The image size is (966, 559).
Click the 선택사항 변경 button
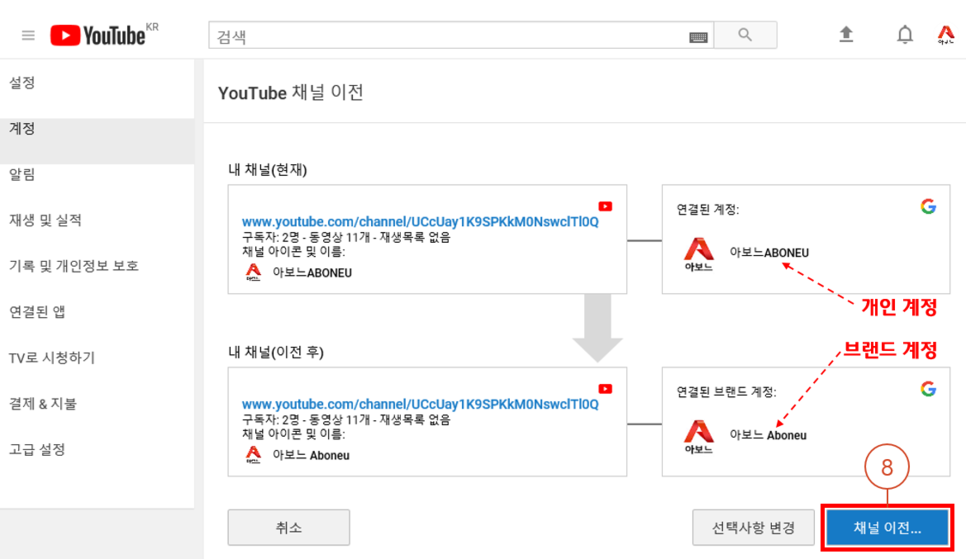pyautogui.click(x=753, y=528)
